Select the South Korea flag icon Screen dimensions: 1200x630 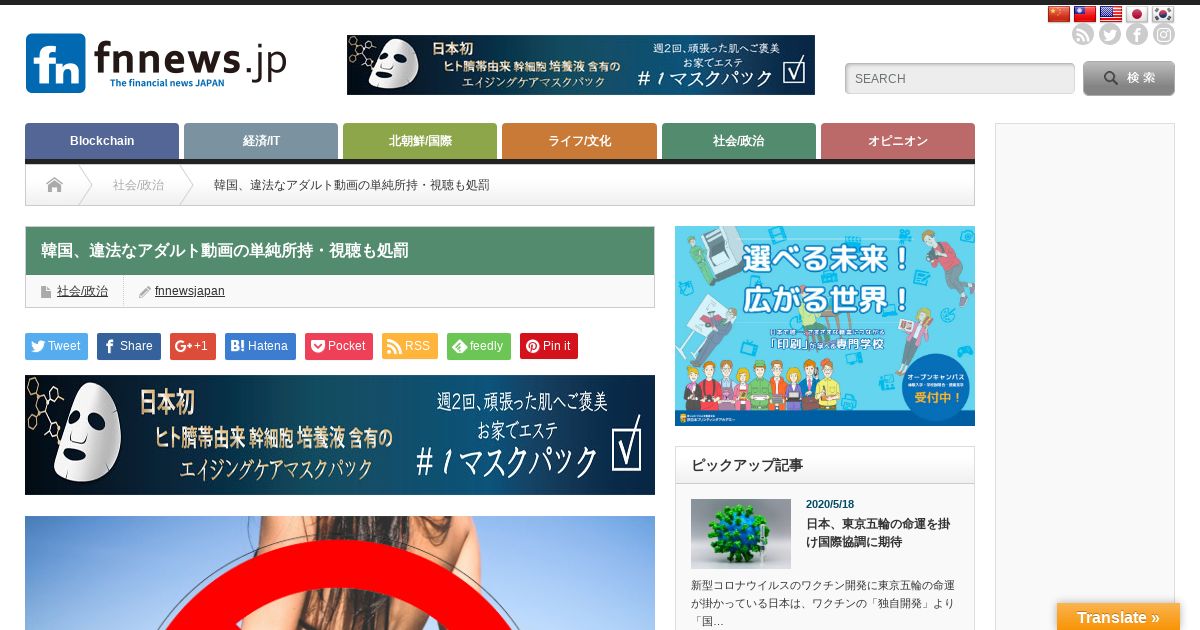(x=1163, y=14)
